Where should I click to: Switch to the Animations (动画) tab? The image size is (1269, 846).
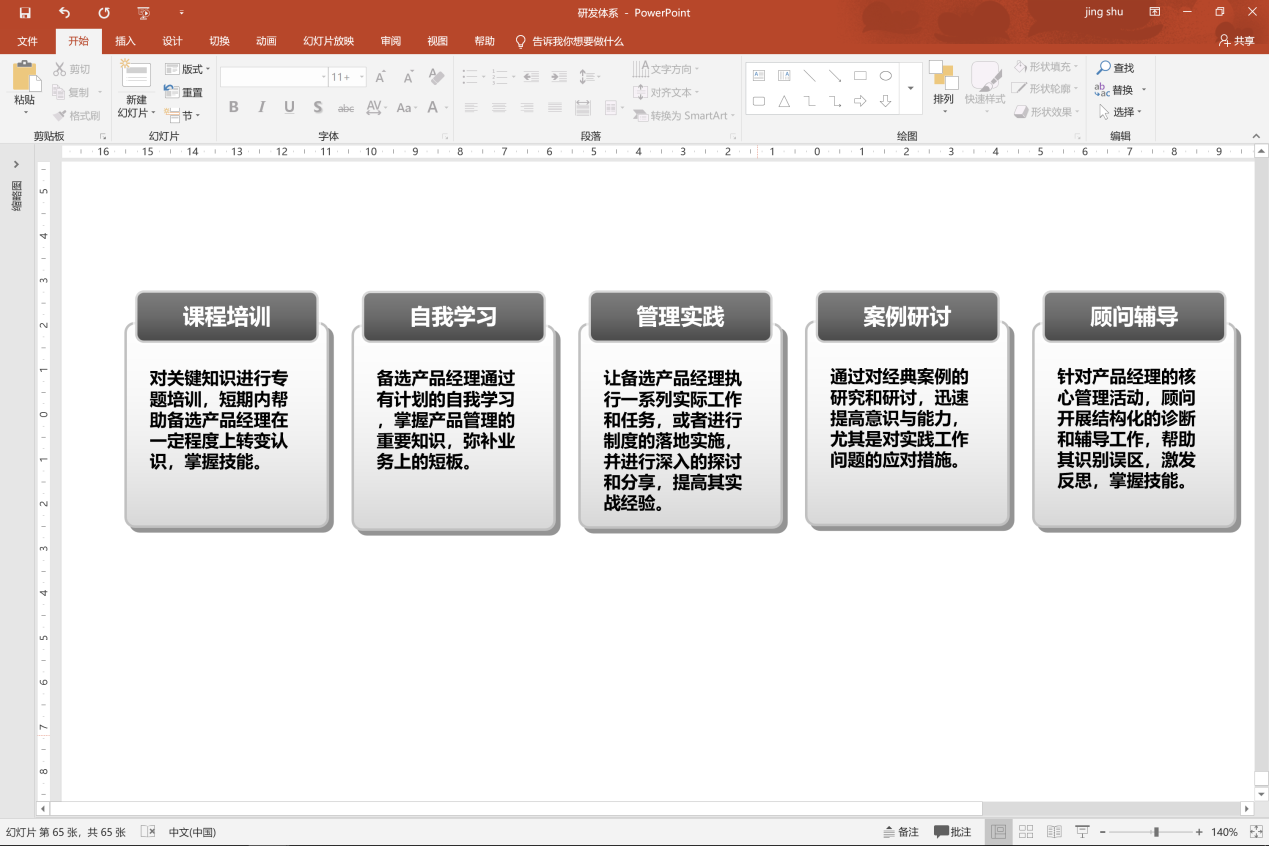pyautogui.click(x=266, y=41)
